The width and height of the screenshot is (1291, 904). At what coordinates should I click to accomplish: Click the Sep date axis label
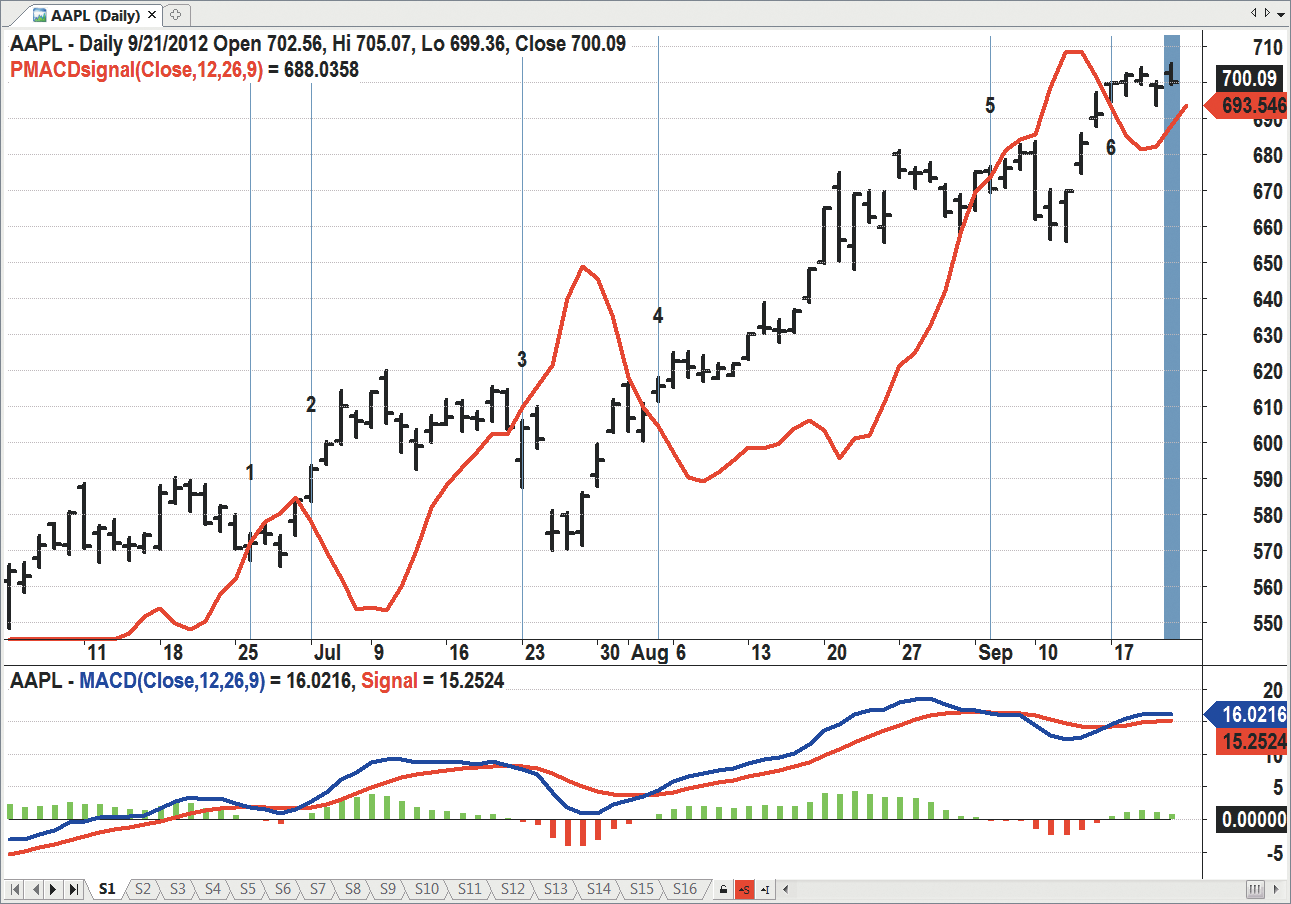coord(995,653)
